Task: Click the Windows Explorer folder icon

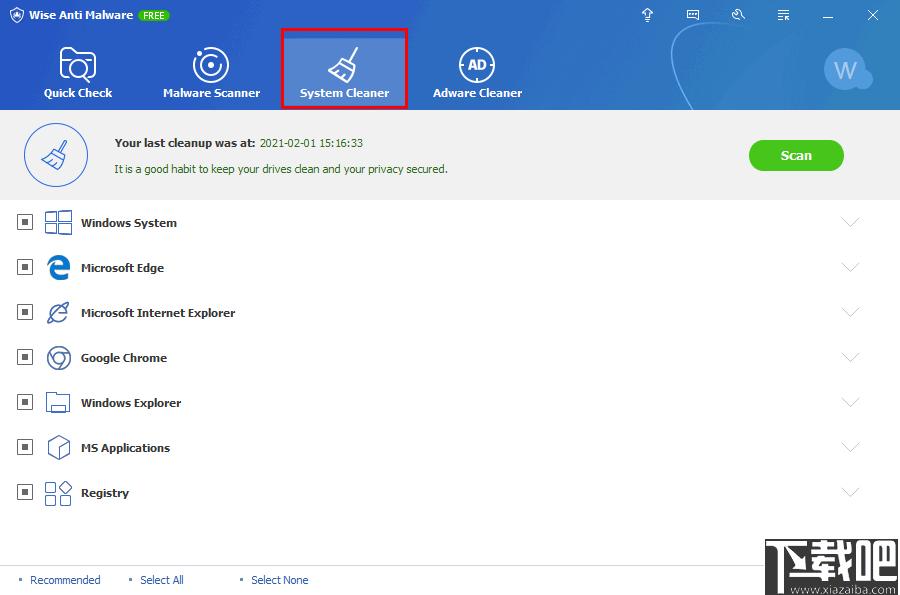Action: coord(59,403)
